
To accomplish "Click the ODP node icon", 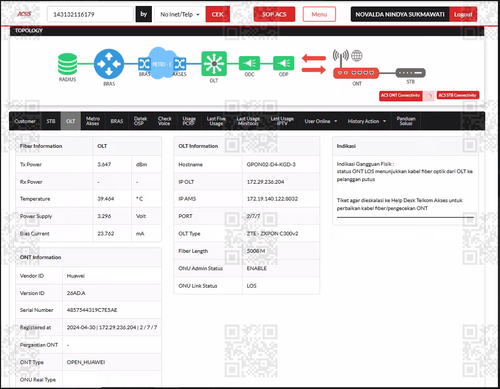I will (284, 63).
